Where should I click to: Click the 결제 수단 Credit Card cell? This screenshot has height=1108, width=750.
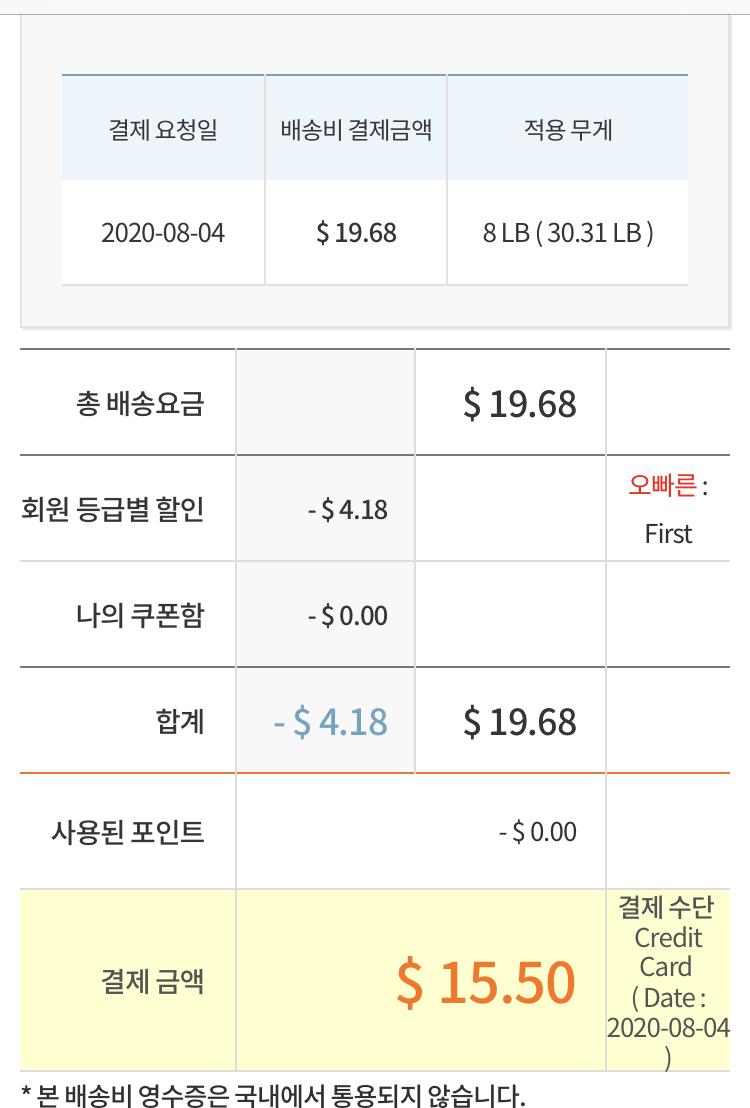pos(668,952)
